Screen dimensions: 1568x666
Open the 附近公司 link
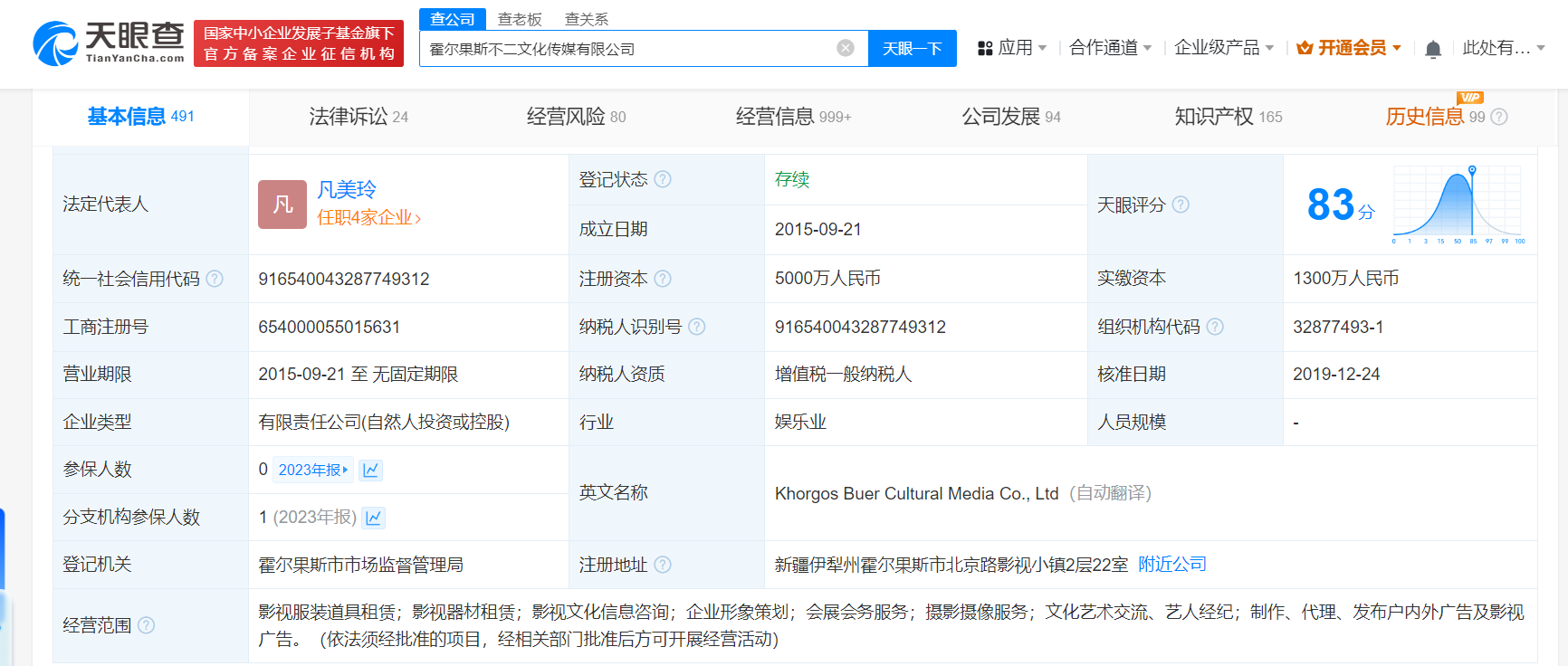[x=1172, y=565]
